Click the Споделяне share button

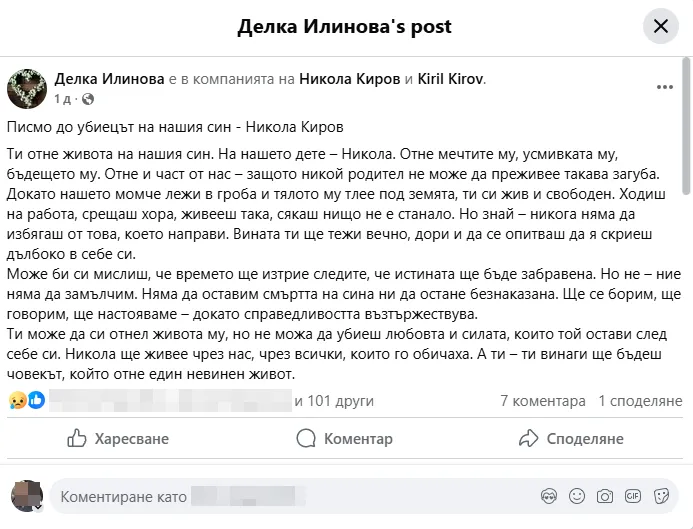pos(571,438)
